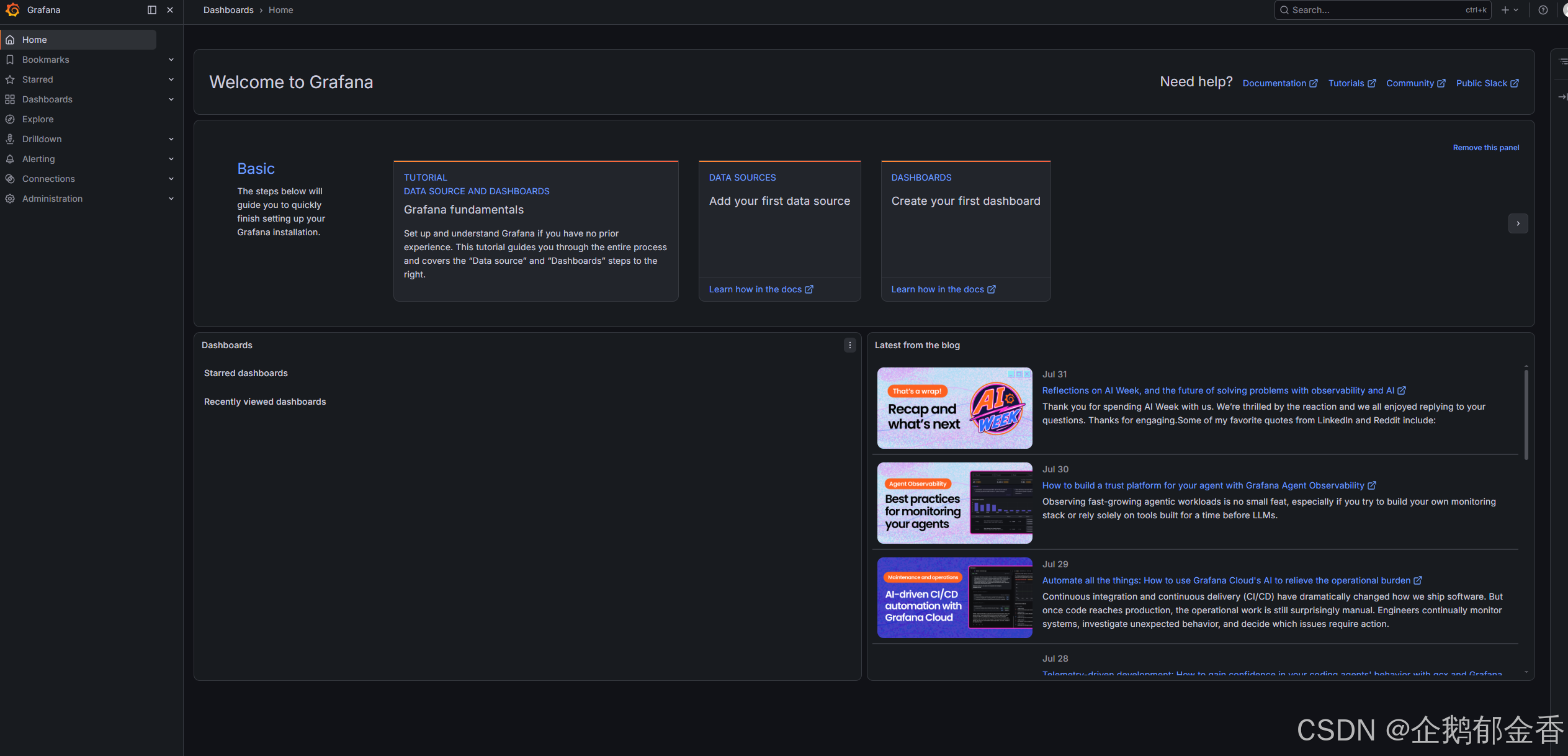Screen dimensions: 1568x756
Task: Click the Recently viewed dashboards heading
Action: [x=265, y=402]
